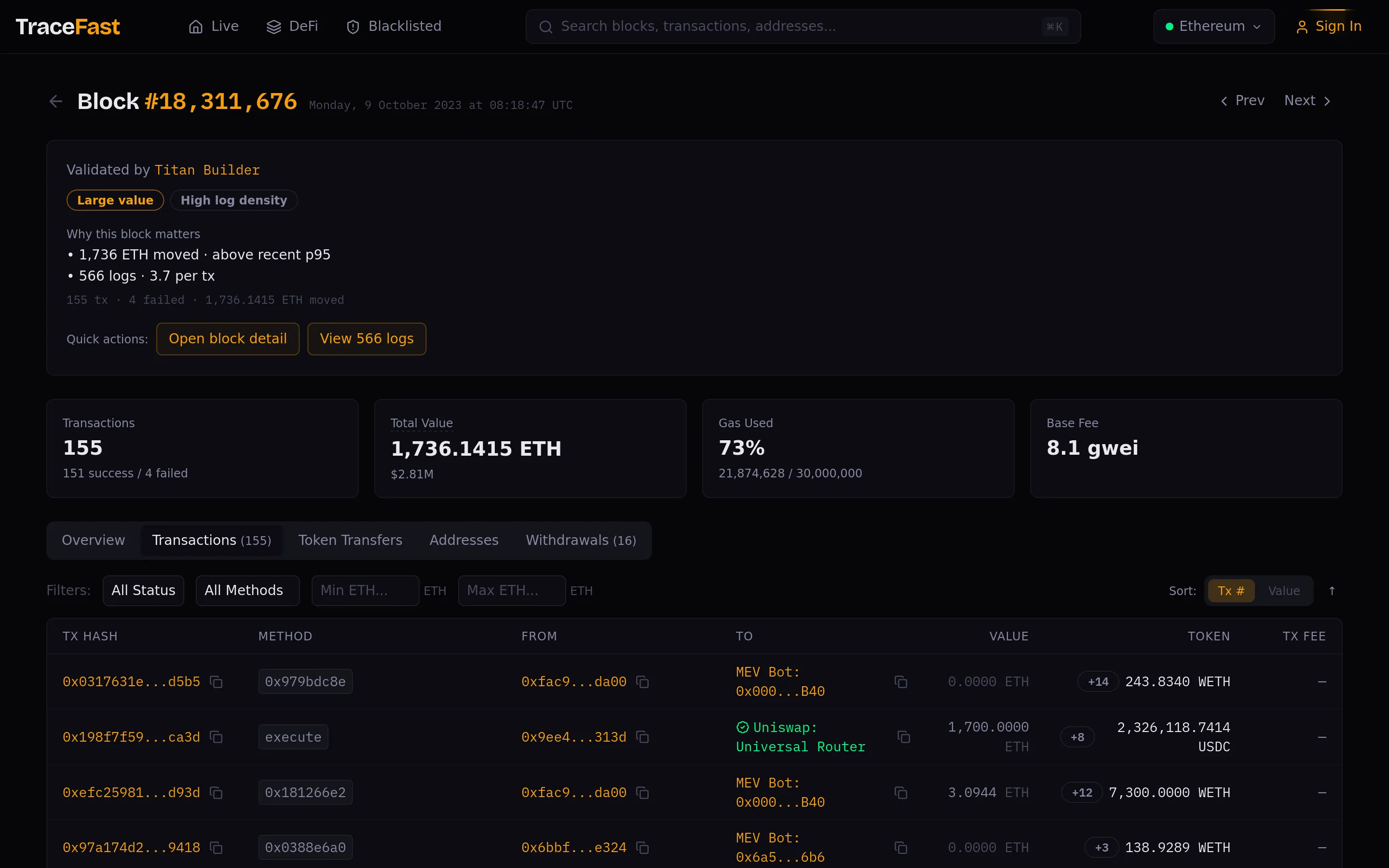Copy from address 0x6bbf...e324
The width and height of the screenshot is (1389, 868).
(x=643, y=848)
